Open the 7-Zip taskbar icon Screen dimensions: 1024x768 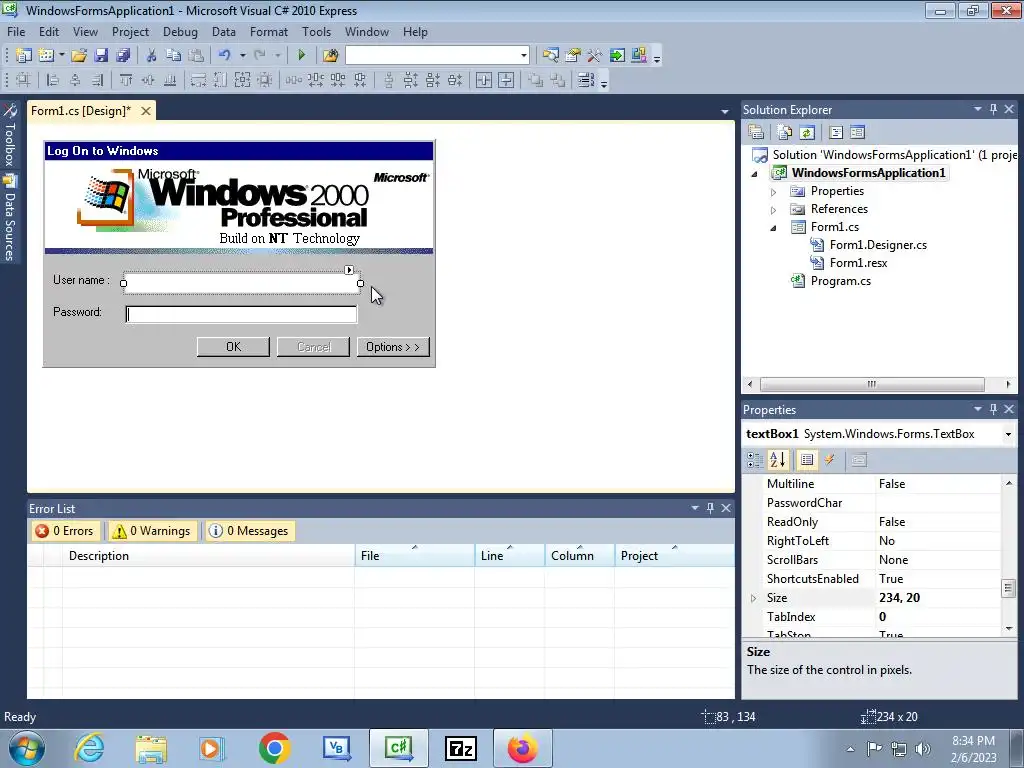tap(460, 748)
